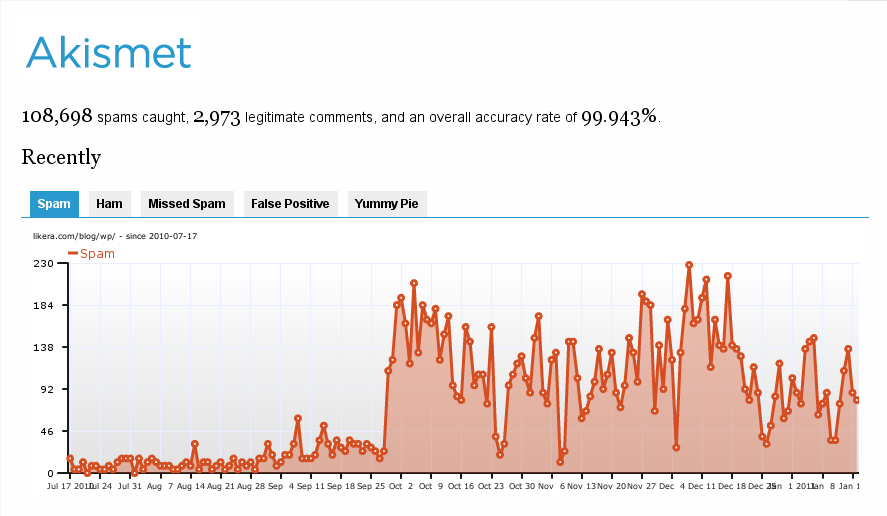Click the Aug 28 x-axis label
Image resolution: width=887 pixels, height=516 pixels.
click(251, 486)
